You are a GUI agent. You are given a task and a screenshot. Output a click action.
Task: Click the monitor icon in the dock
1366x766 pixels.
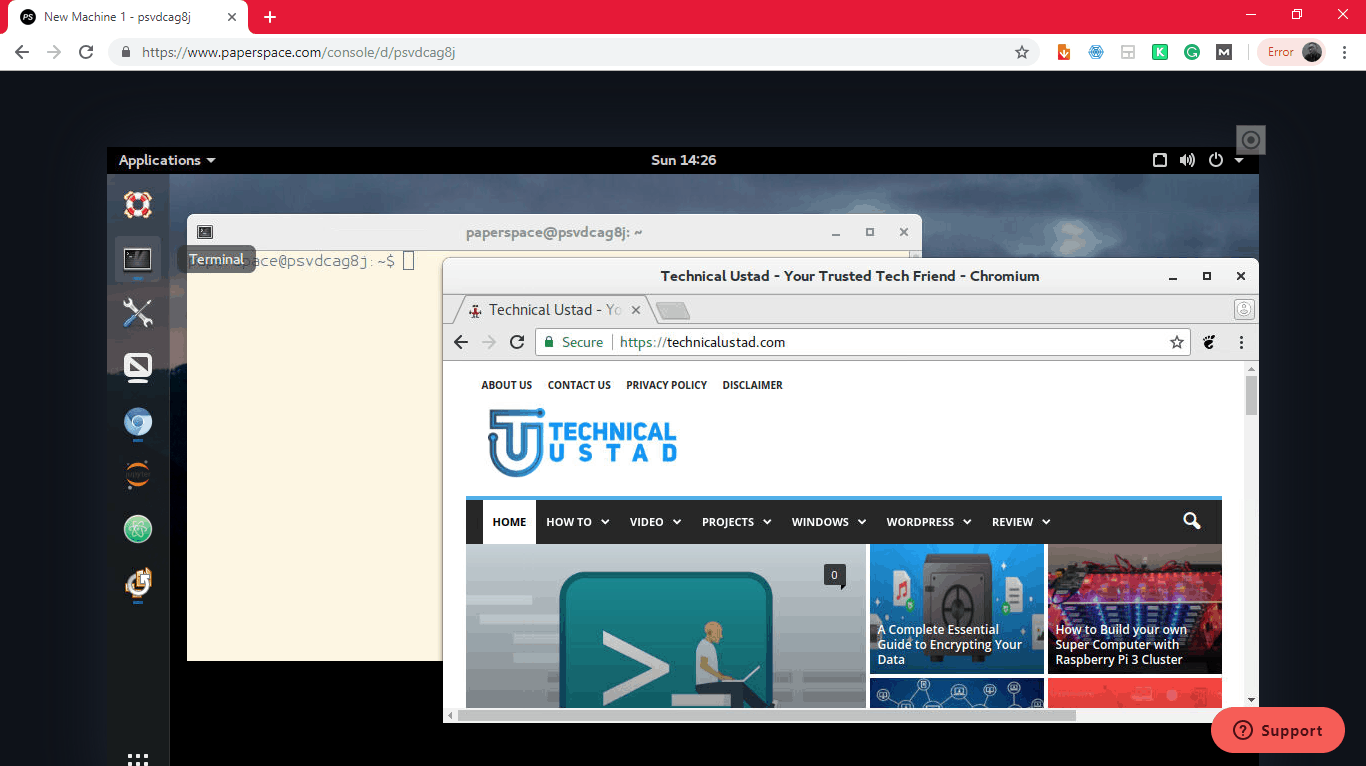[137, 368]
